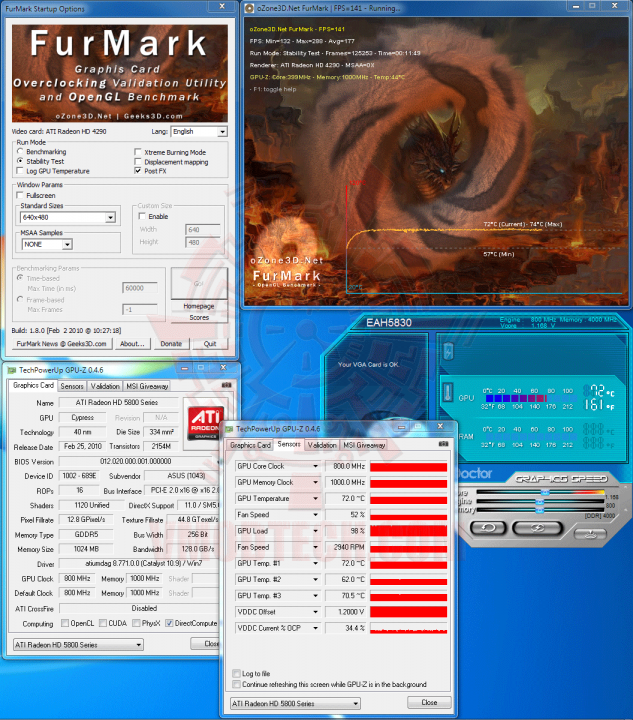
Task: Open the Lang English dropdown
Action: [199, 131]
